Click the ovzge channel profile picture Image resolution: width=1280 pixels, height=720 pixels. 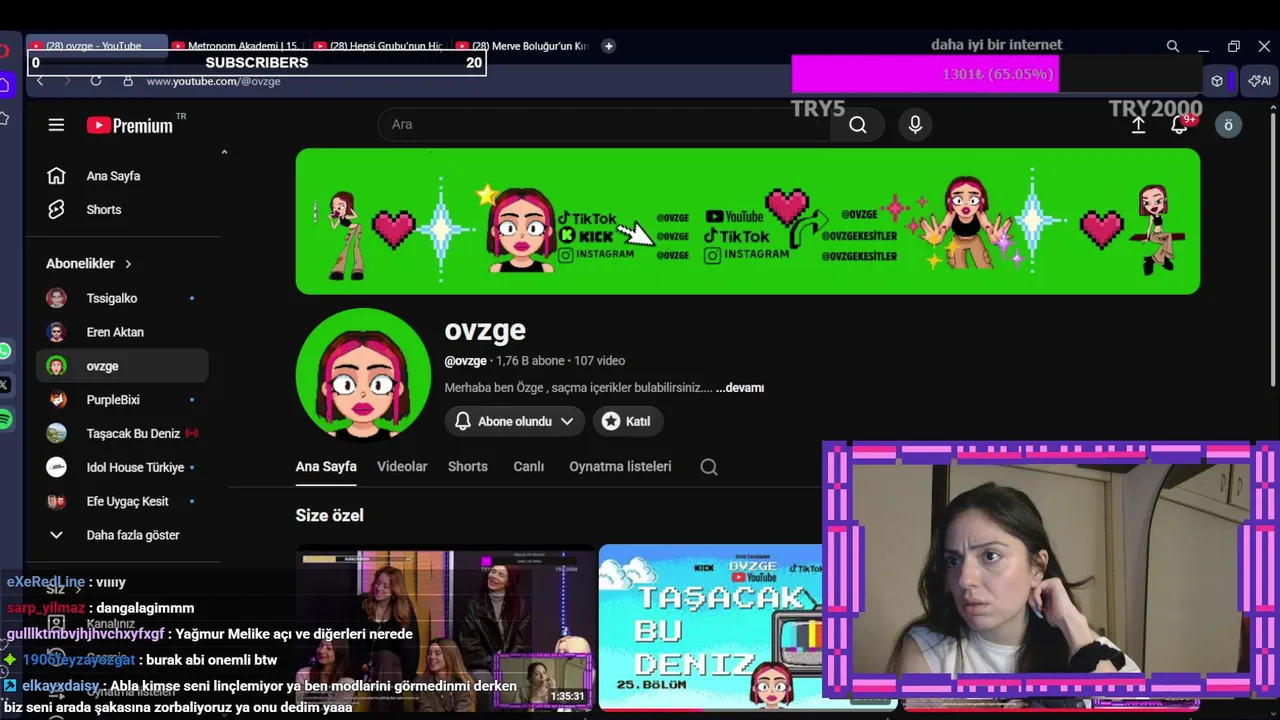(x=363, y=374)
